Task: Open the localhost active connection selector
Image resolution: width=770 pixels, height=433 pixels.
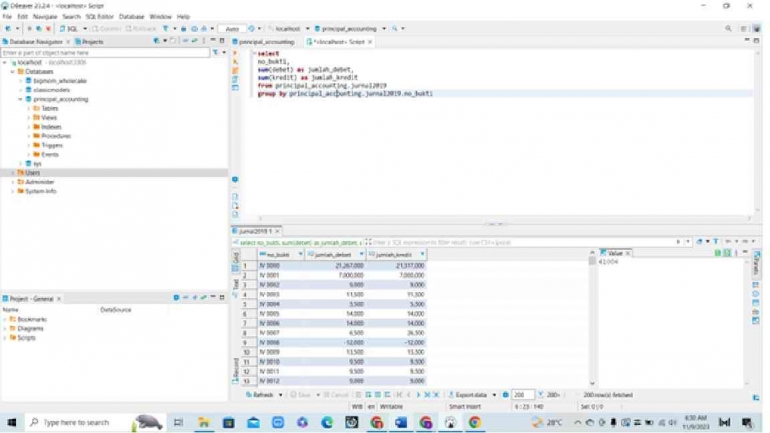Action: click(288, 28)
